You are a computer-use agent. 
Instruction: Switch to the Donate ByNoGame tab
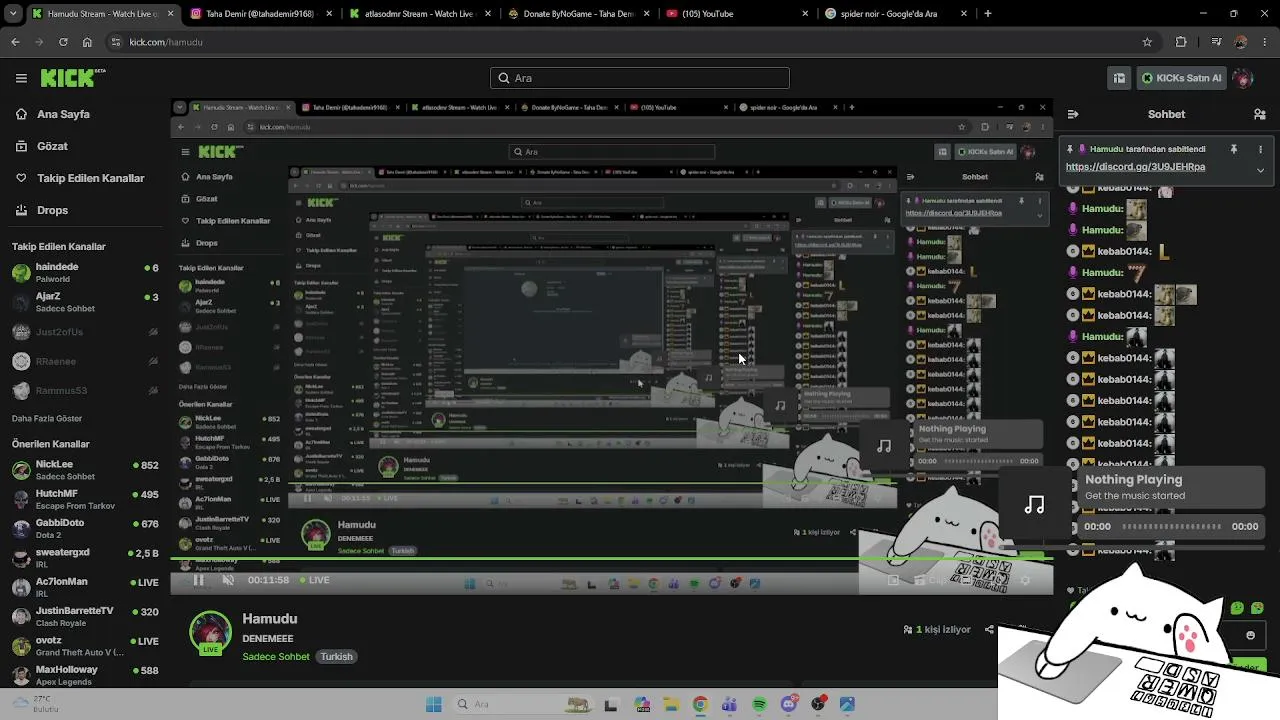pyautogui.click(x=578, y=14)
